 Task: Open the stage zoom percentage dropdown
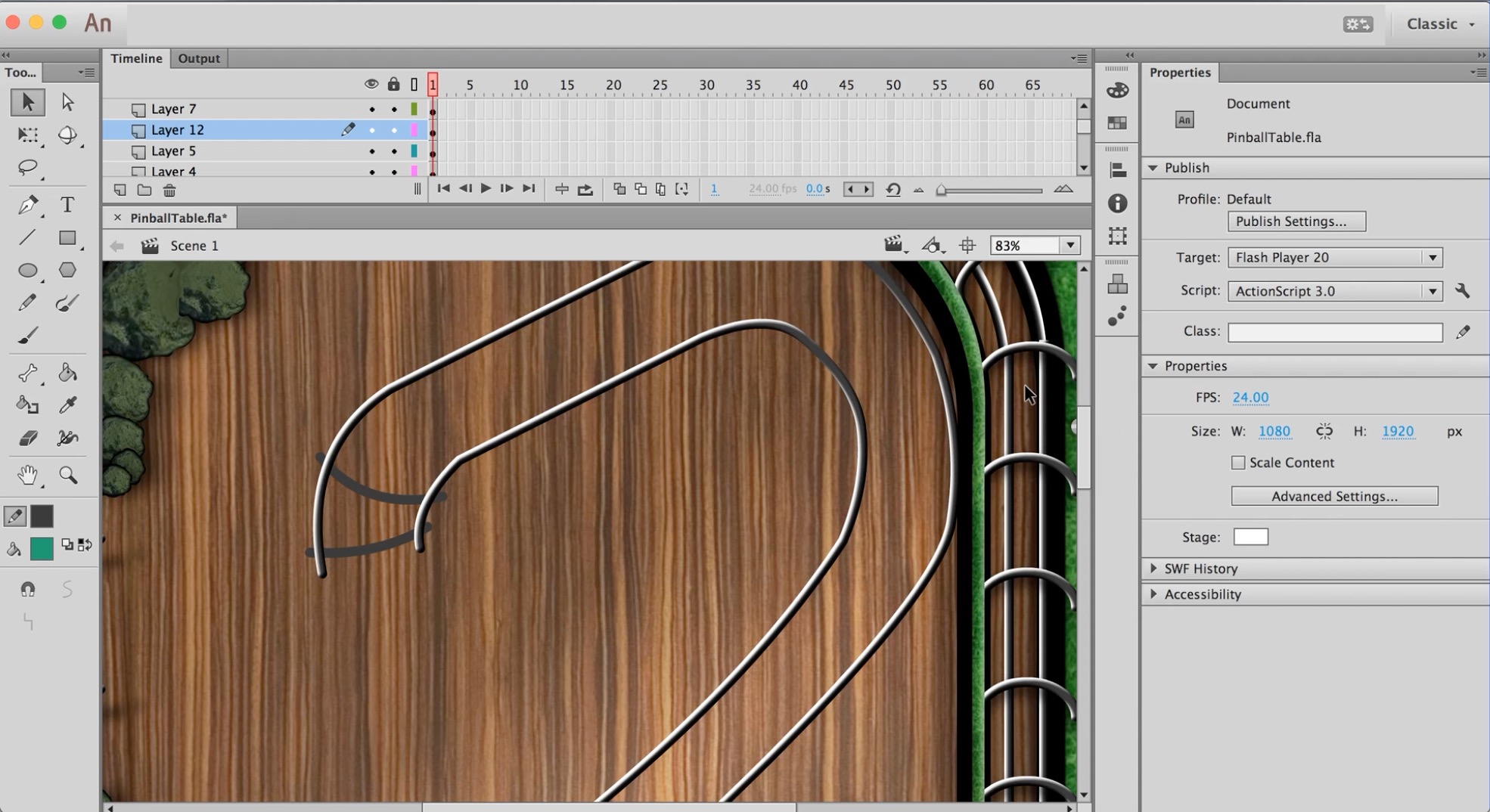coord(1069,246)
